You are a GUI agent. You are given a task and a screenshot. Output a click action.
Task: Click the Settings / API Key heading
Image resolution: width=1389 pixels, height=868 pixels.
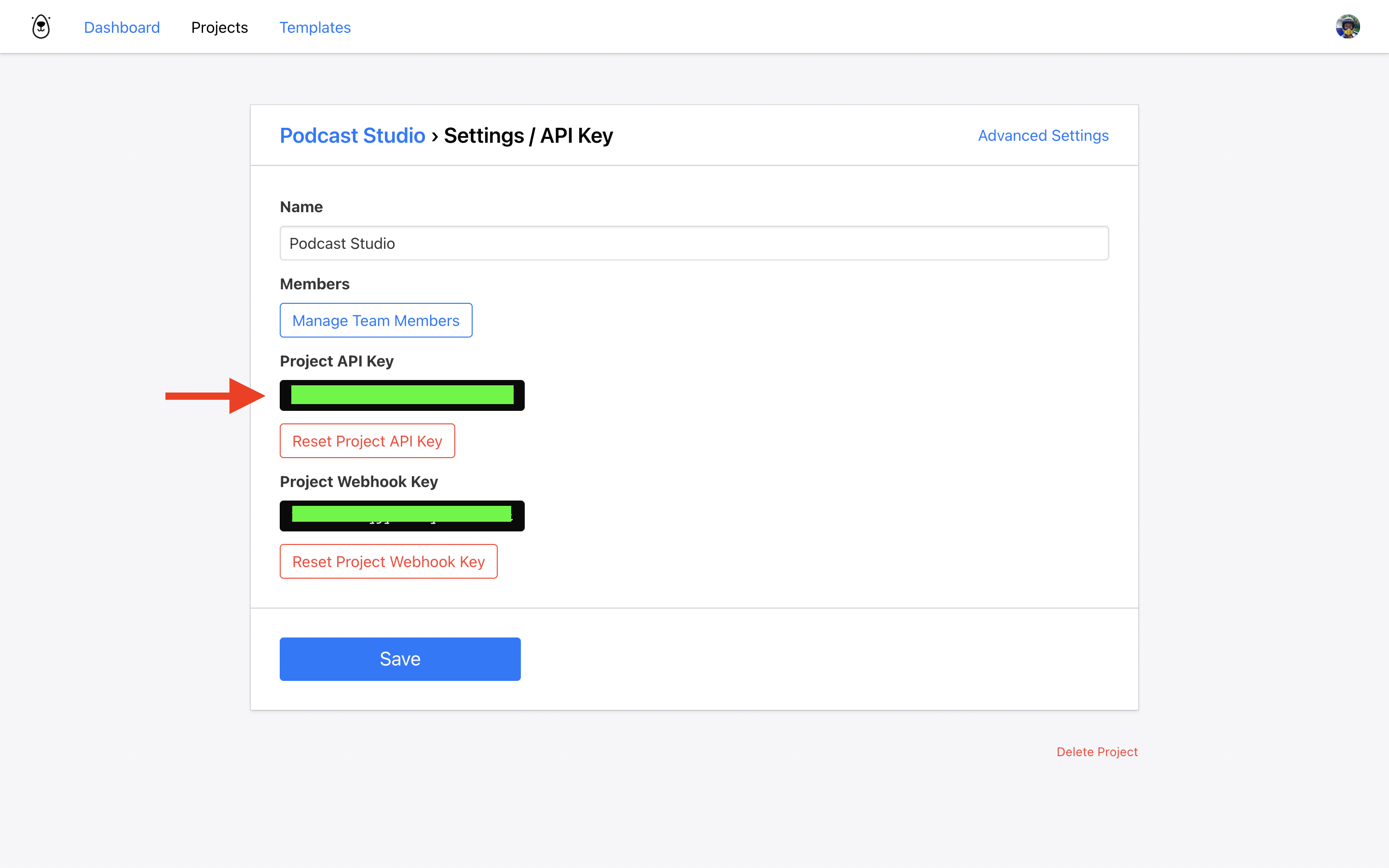pos(528,136)
